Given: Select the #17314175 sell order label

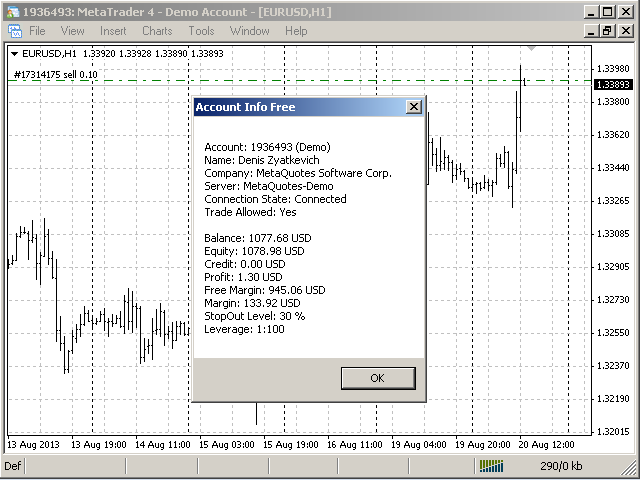Looking at the screenshot, I should 55,75.
